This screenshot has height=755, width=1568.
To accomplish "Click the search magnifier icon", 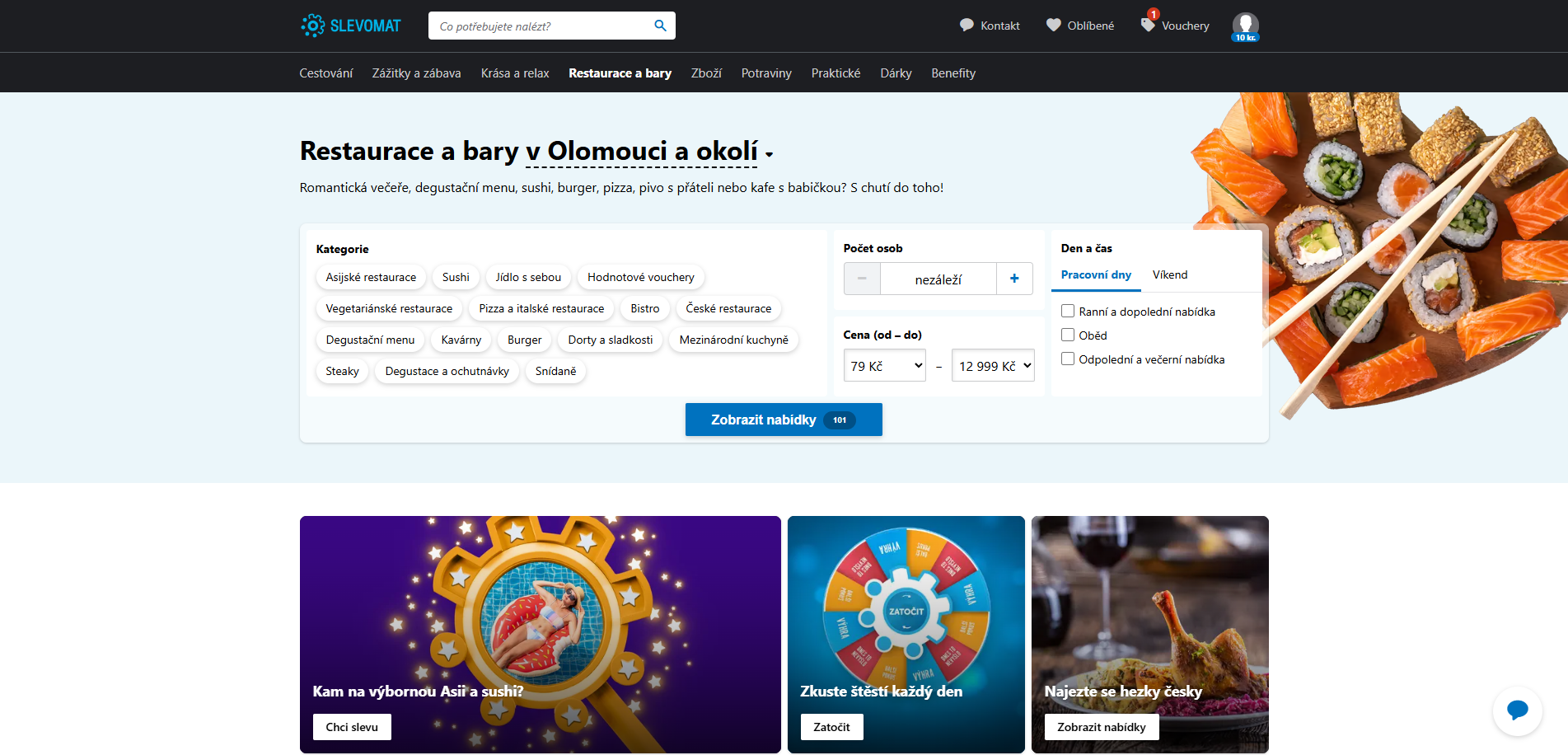I will [x=660, y=26].
